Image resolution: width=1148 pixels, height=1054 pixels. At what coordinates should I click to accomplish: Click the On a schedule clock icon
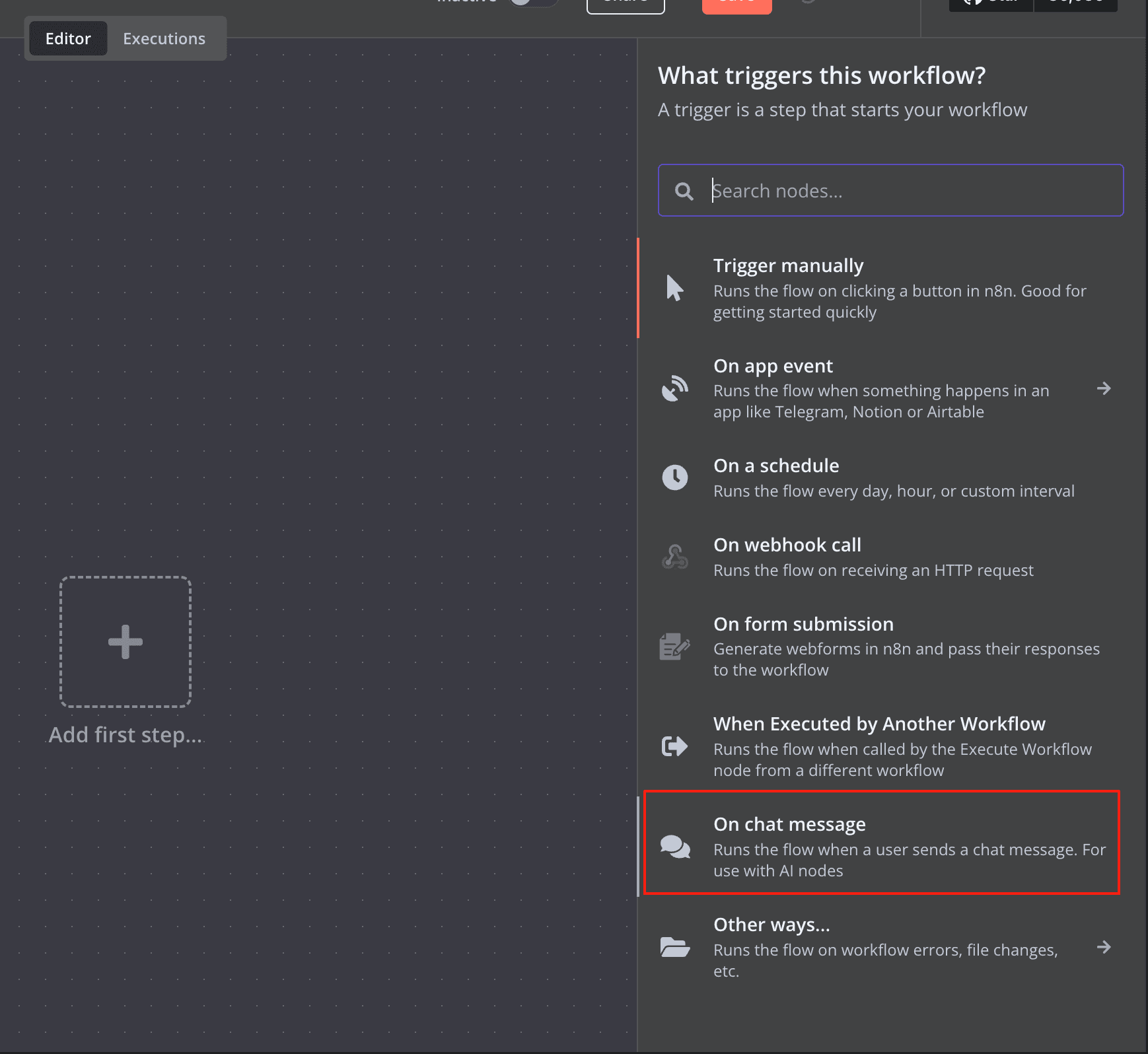674,477
